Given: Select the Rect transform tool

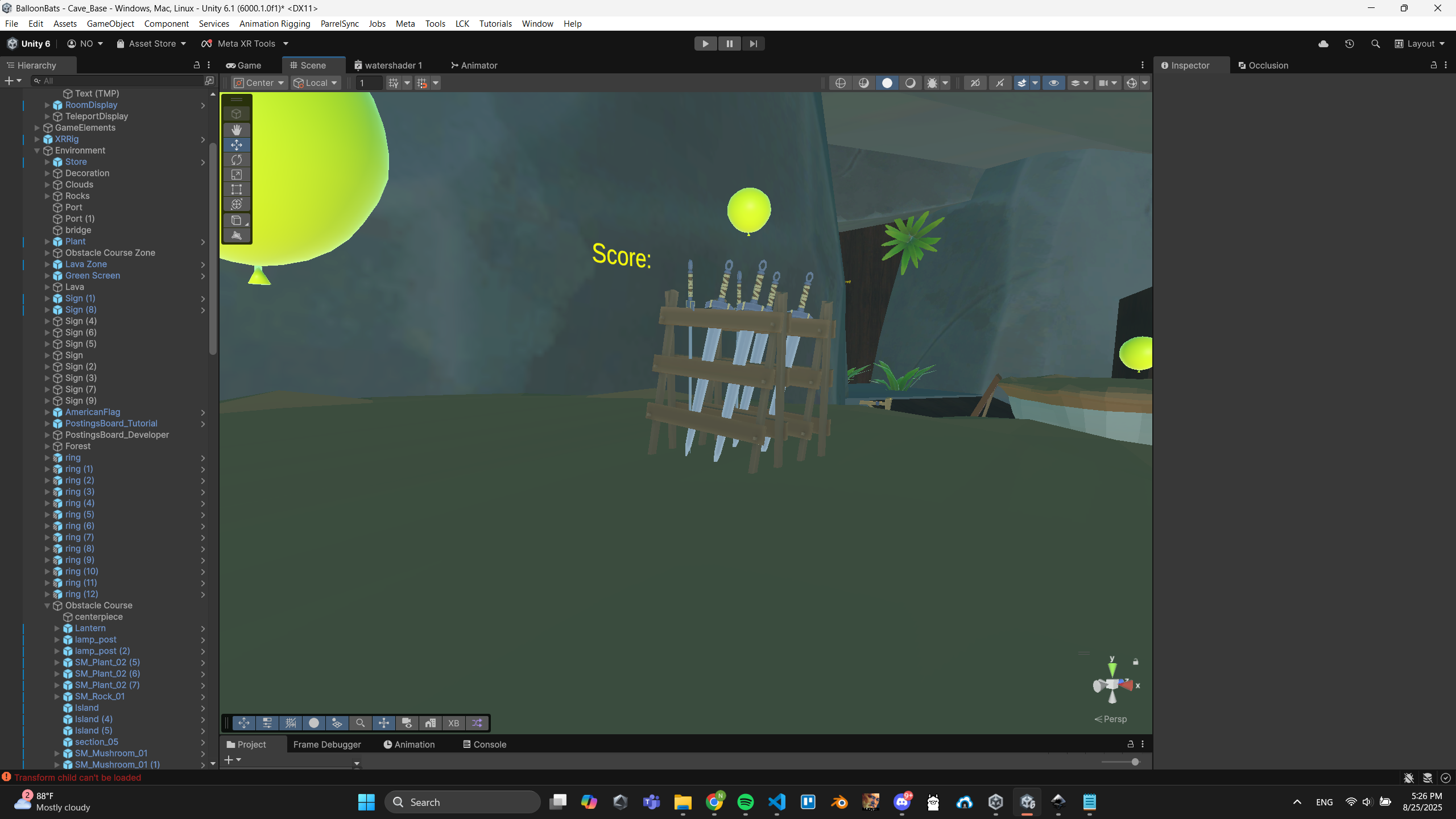Looking at the screenshot, I should point(237,189).
